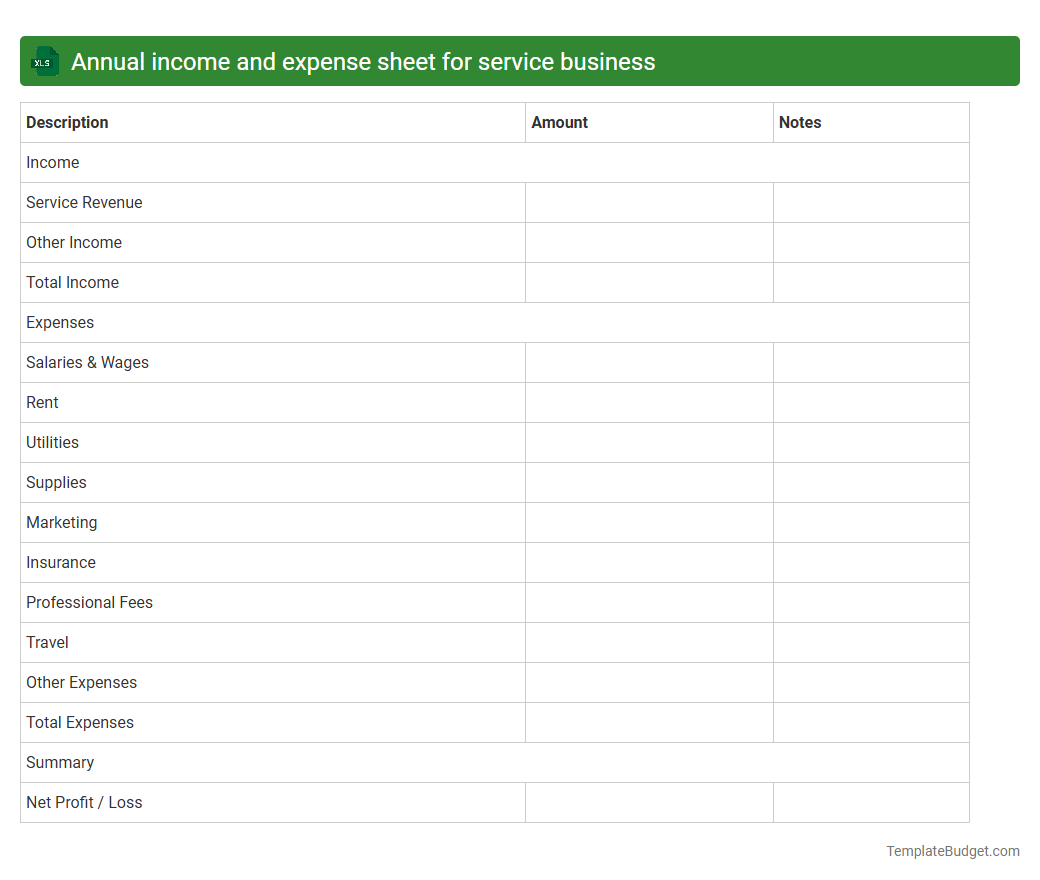1040x880 pixels.
Task: Select the Other Income row label
Action: pos(74,242)
